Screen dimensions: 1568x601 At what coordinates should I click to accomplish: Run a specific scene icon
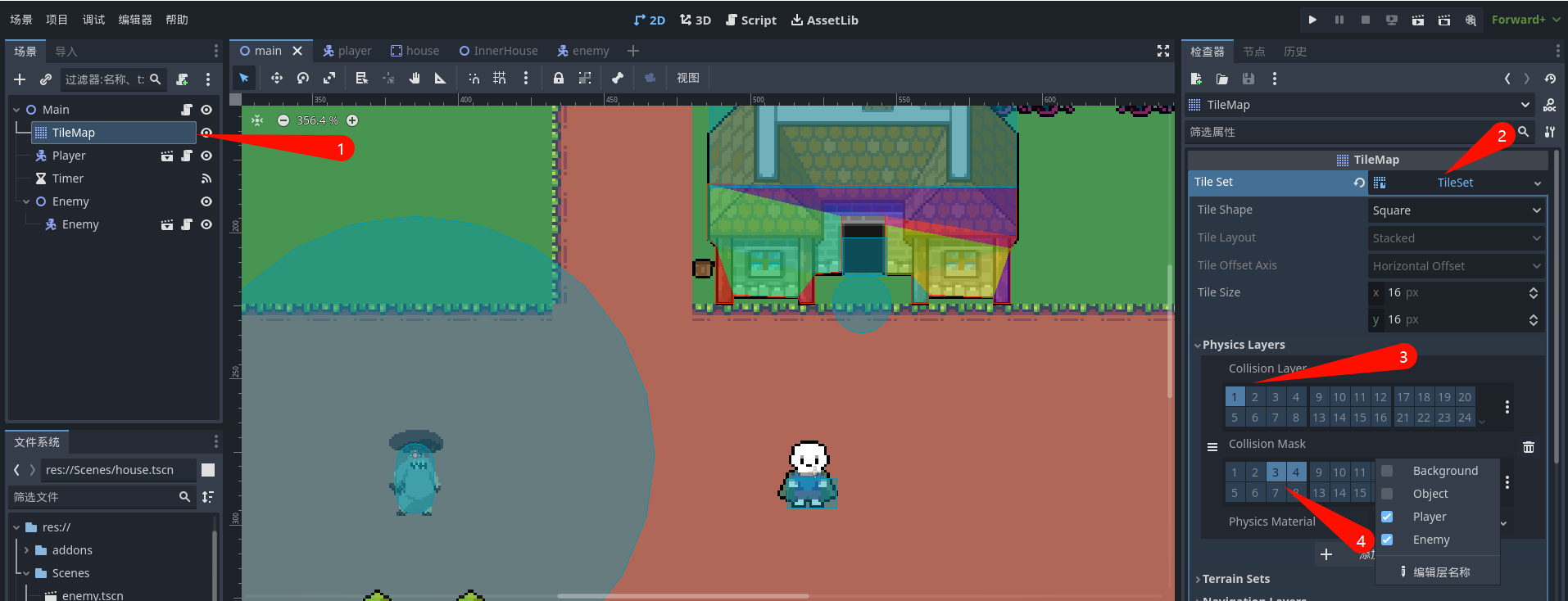(x=1444, y=20)
